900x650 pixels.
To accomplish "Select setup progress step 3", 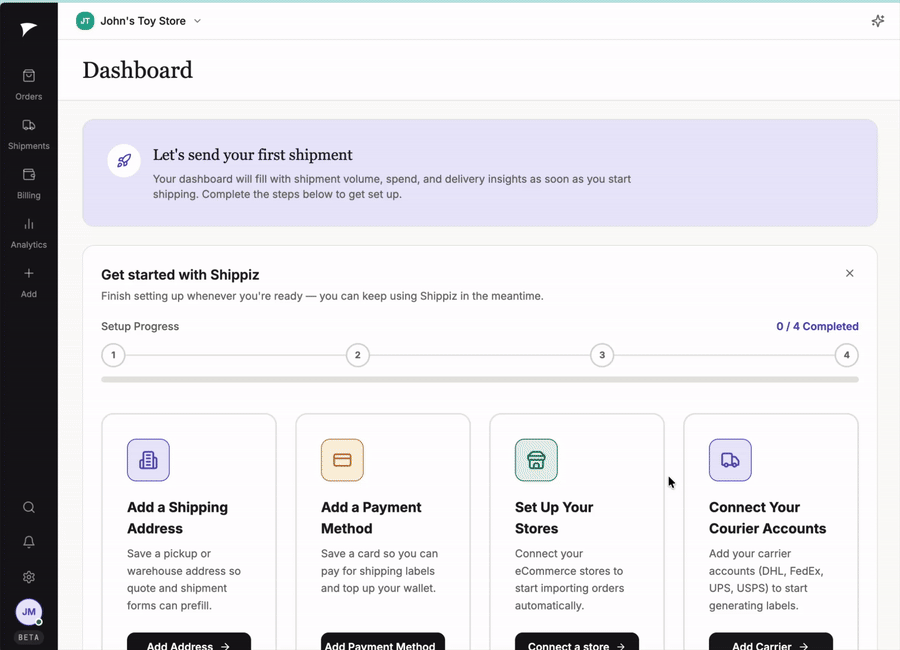I will [x=602, y=355].
